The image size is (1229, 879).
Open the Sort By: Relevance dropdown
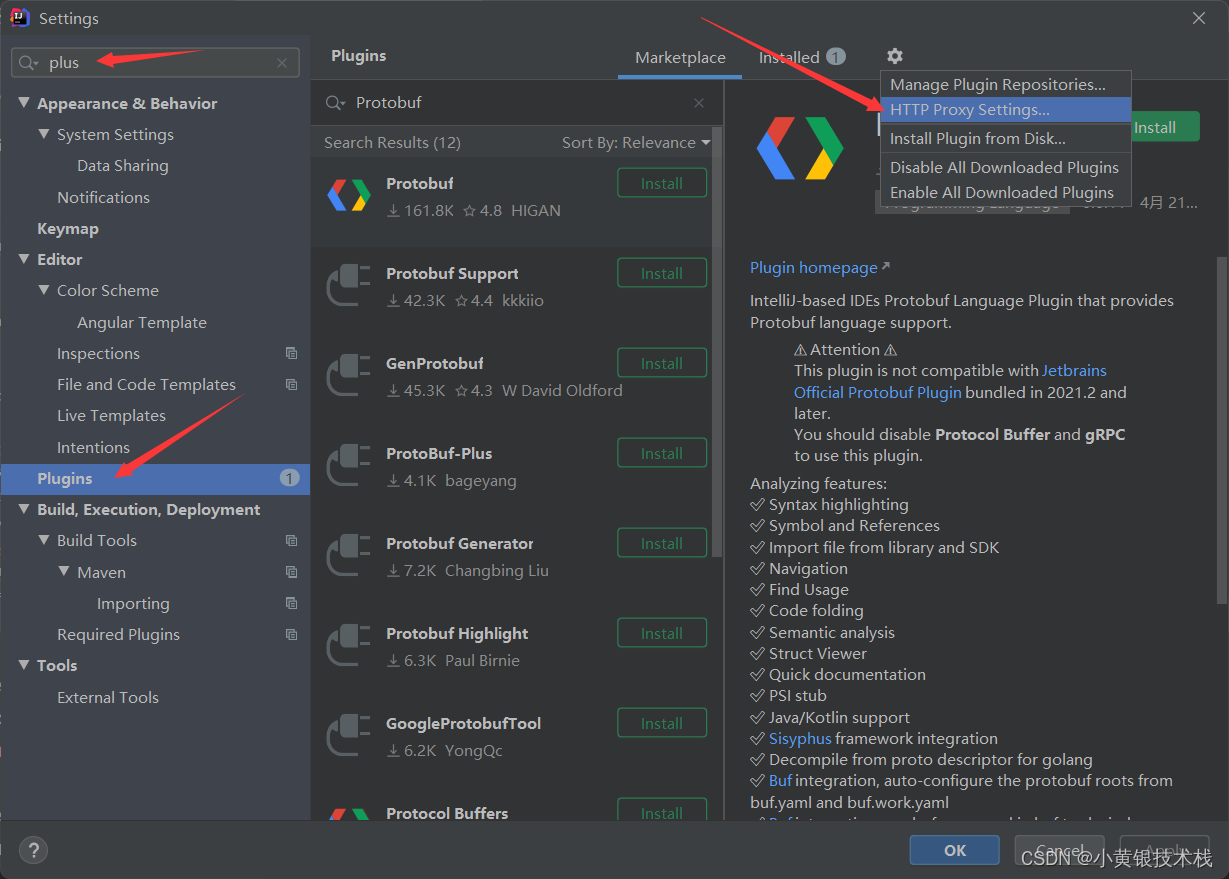[636, 143]
